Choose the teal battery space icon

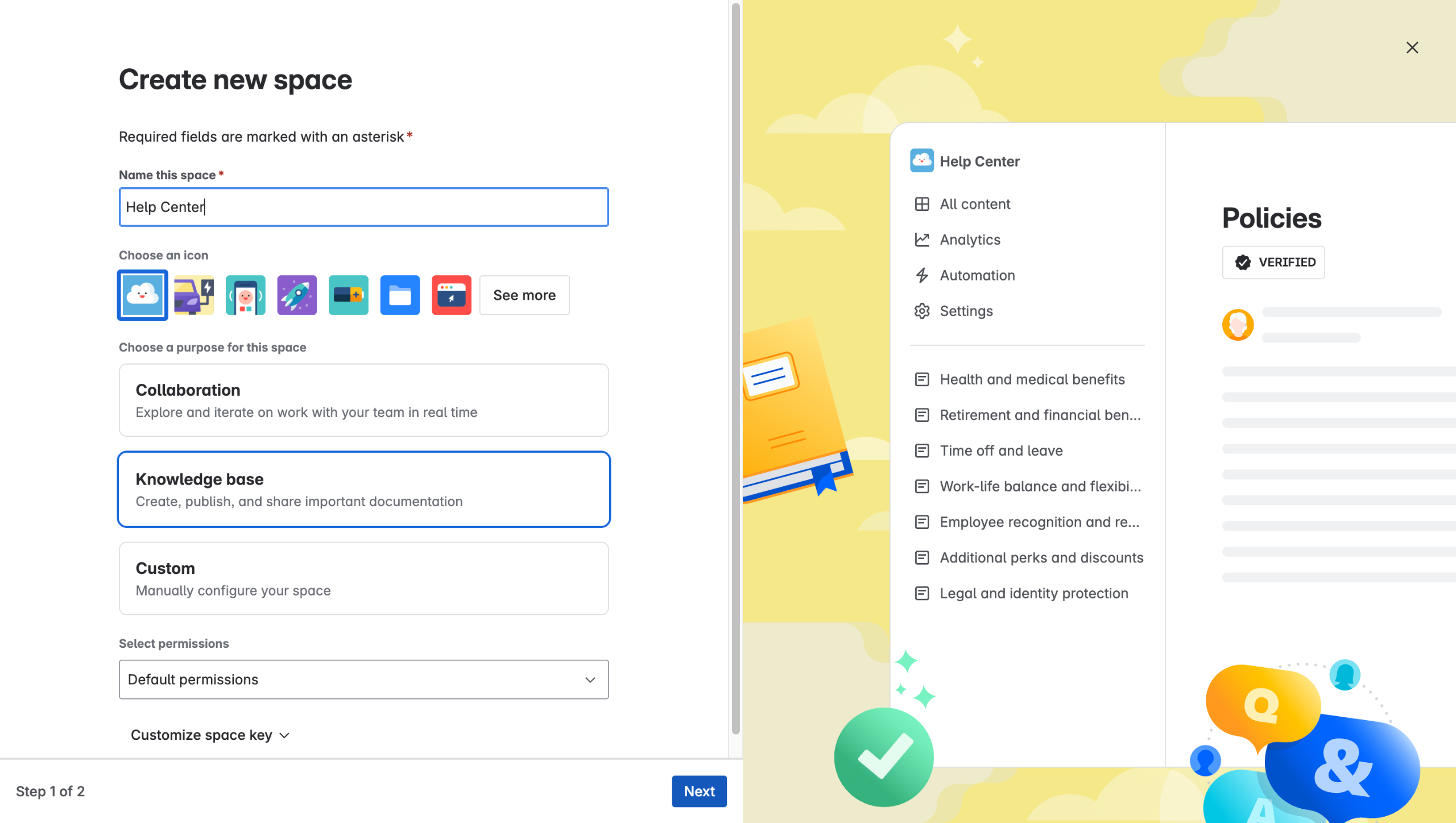point(349,295)
